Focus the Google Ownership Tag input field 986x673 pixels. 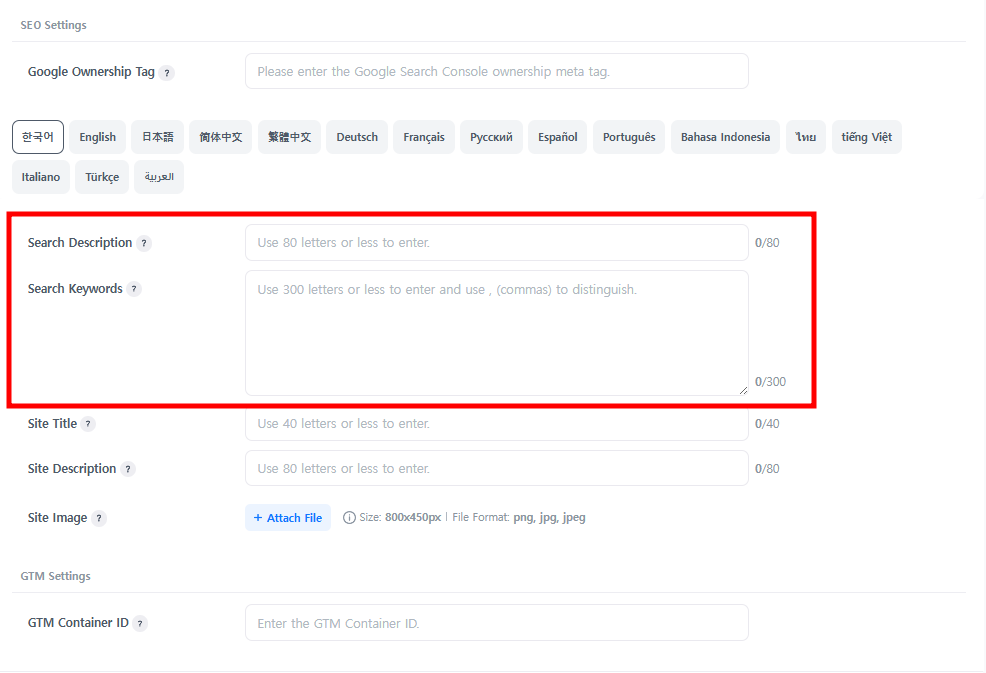(x=496, y=72)
